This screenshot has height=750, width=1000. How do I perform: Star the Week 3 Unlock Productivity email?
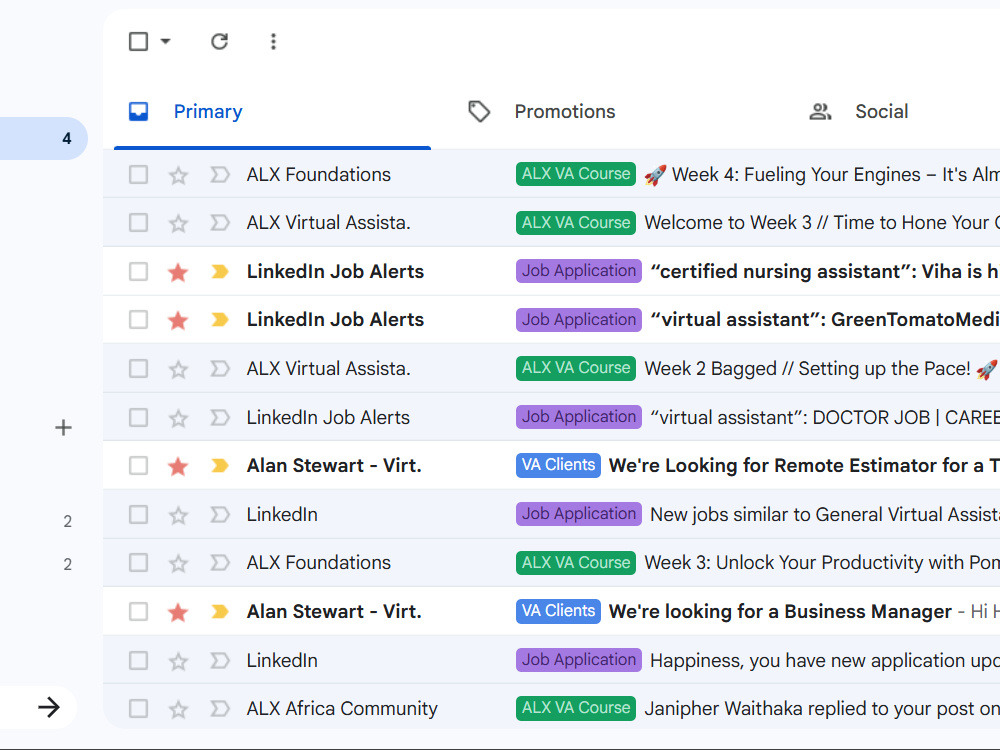pyautogui.click(x=178, y=563)
